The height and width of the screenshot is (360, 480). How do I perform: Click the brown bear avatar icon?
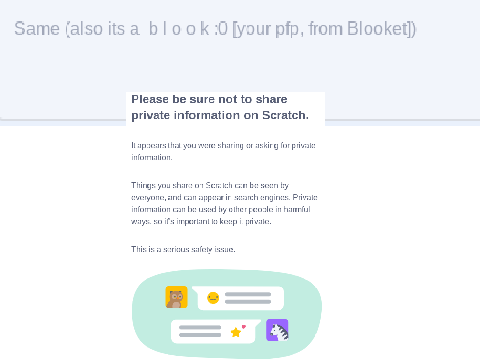tap(176, 297)
